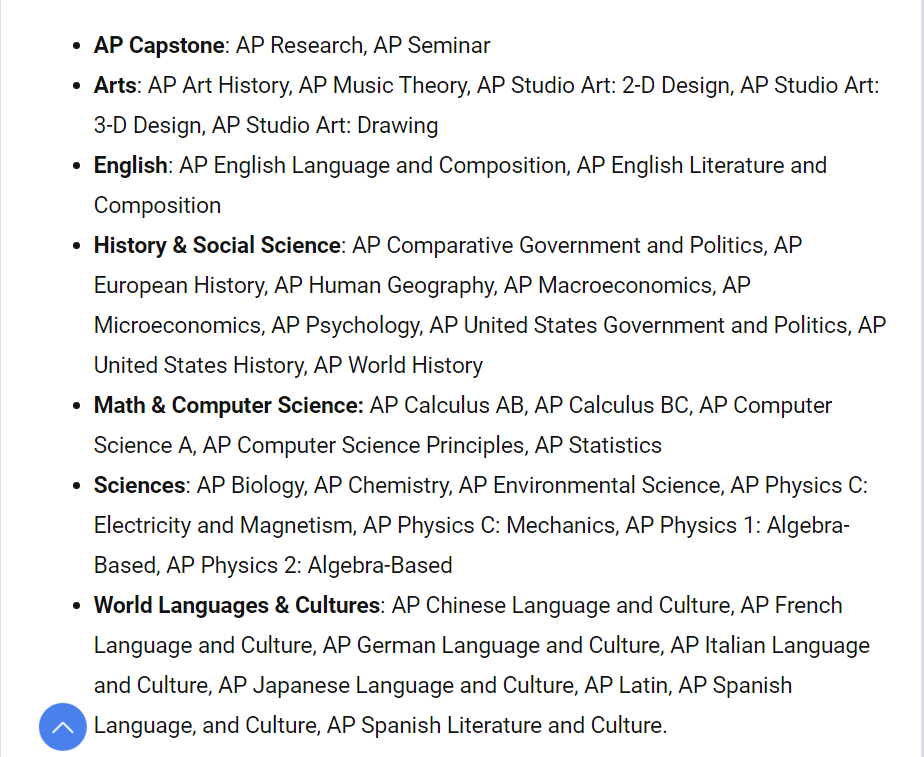The width and height of the screenshot is (924, 757).
Task: Click the text 'AP Psychology'
Action: click(x=345, y=326)
